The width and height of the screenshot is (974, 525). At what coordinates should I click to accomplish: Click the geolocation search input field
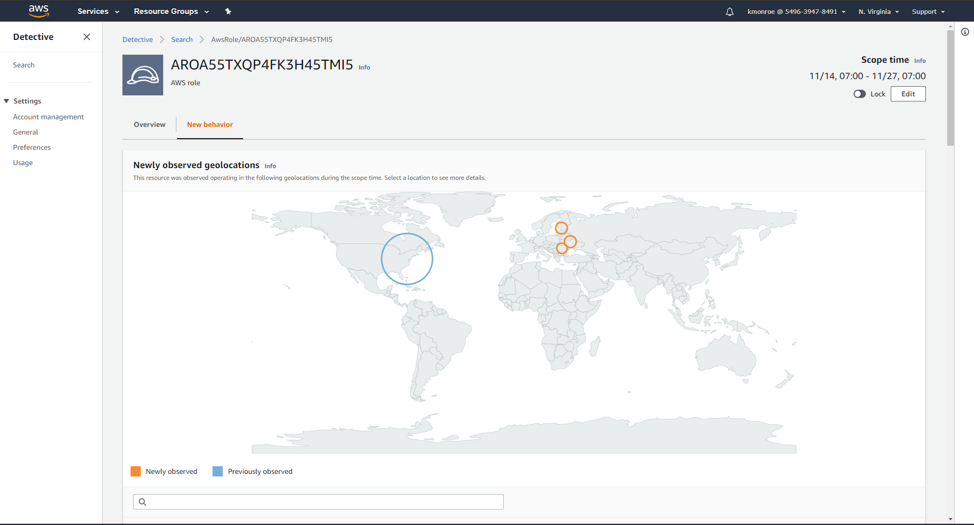tap(318, 502)
